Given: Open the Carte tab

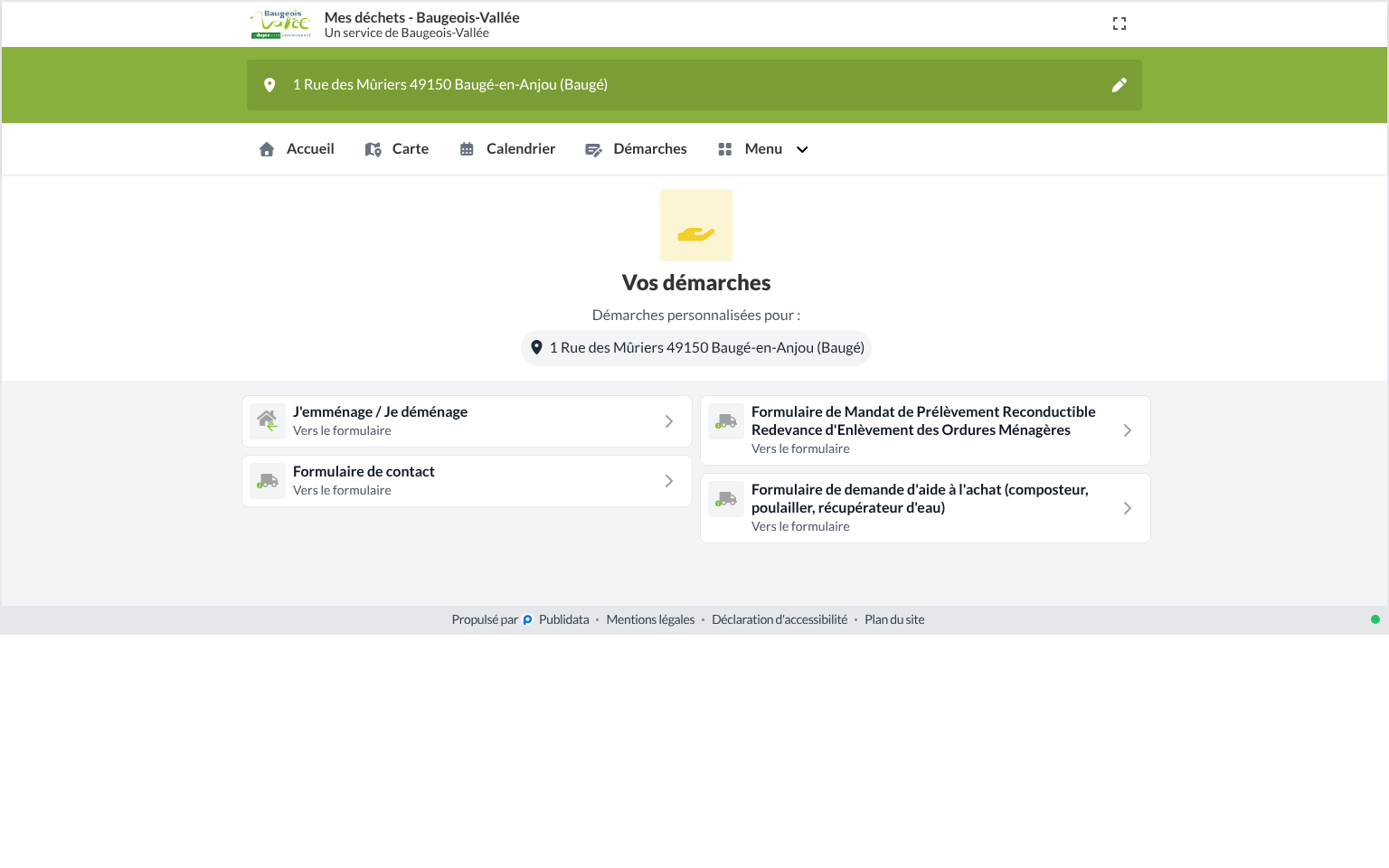Looking at the screenshot, I should 397,149.
